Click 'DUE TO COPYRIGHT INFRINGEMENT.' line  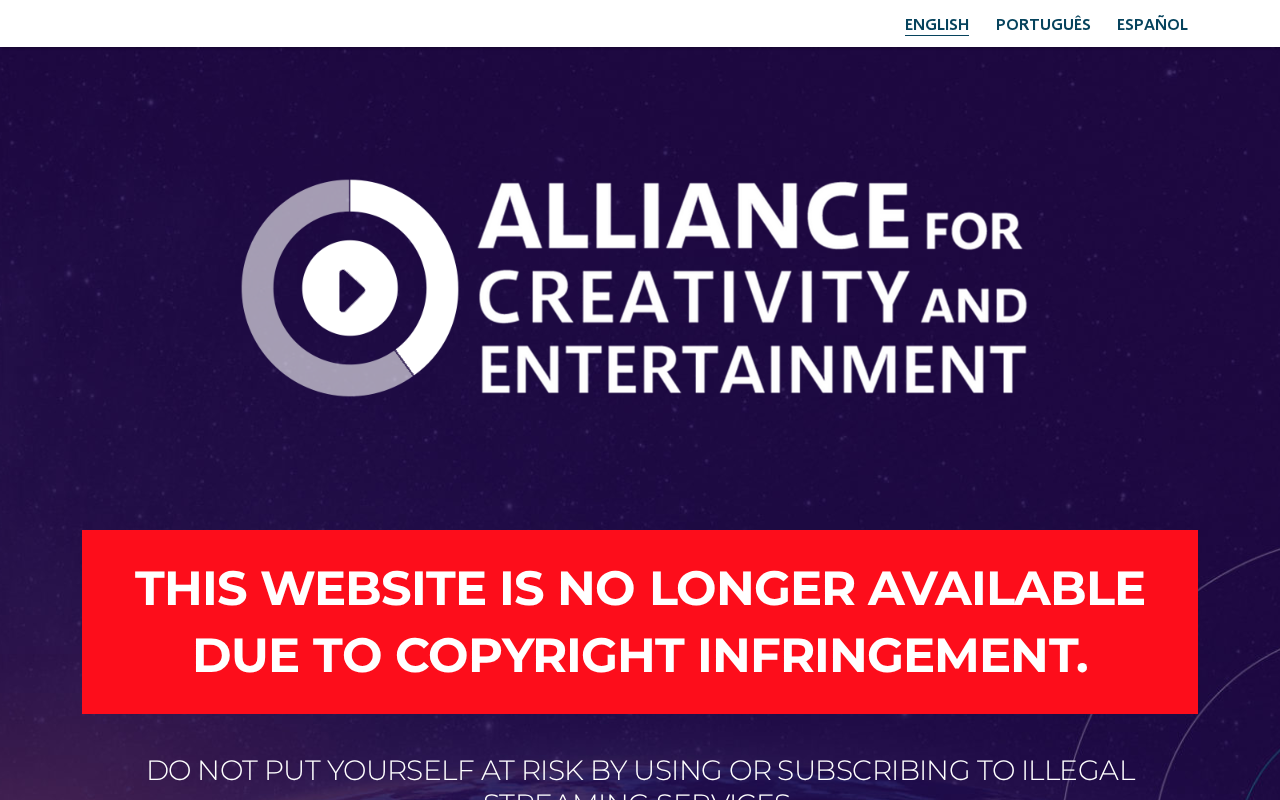coord(640,656)
